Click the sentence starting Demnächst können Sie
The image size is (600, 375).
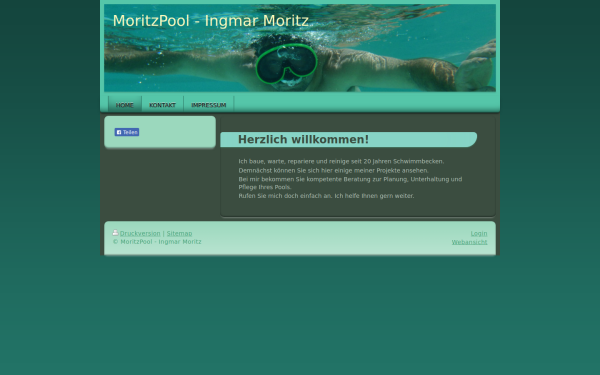tap(333, 170)
